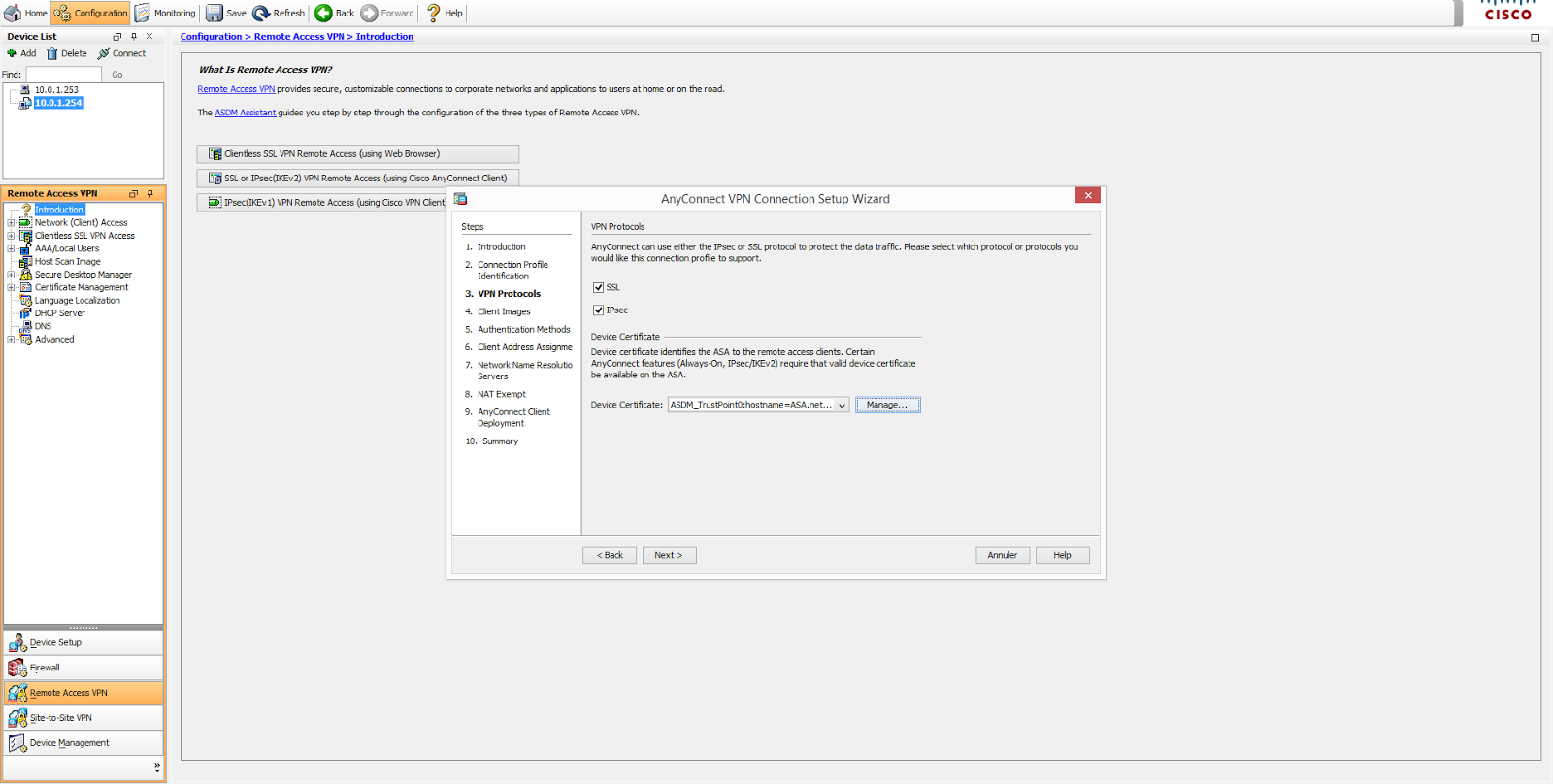Click the "Authentication Methods" step label
The height and width of the screenshot is (784, 1553).
click(524, 330)
